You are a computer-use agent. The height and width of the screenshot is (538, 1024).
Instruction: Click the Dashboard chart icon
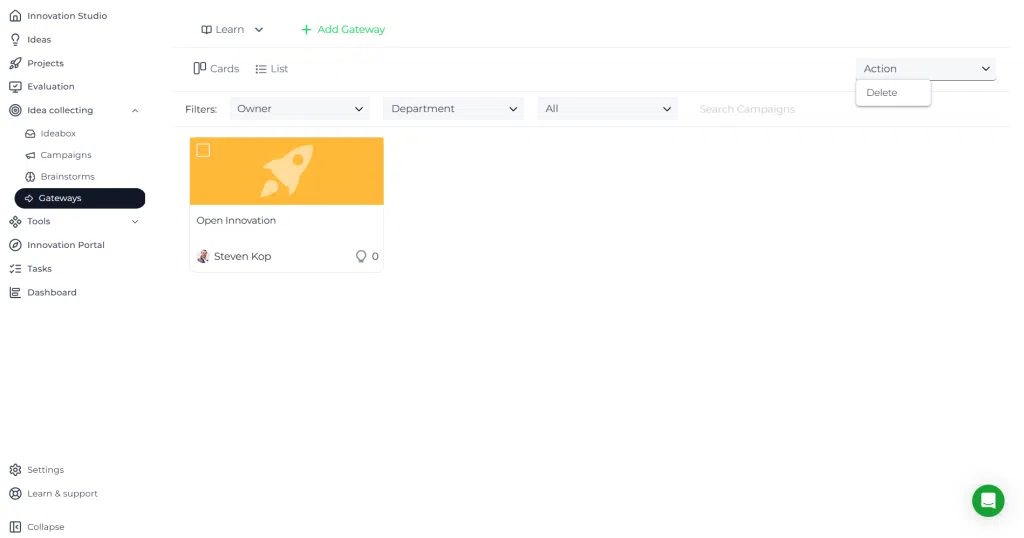pyautogui.click(x=15, y=293)
